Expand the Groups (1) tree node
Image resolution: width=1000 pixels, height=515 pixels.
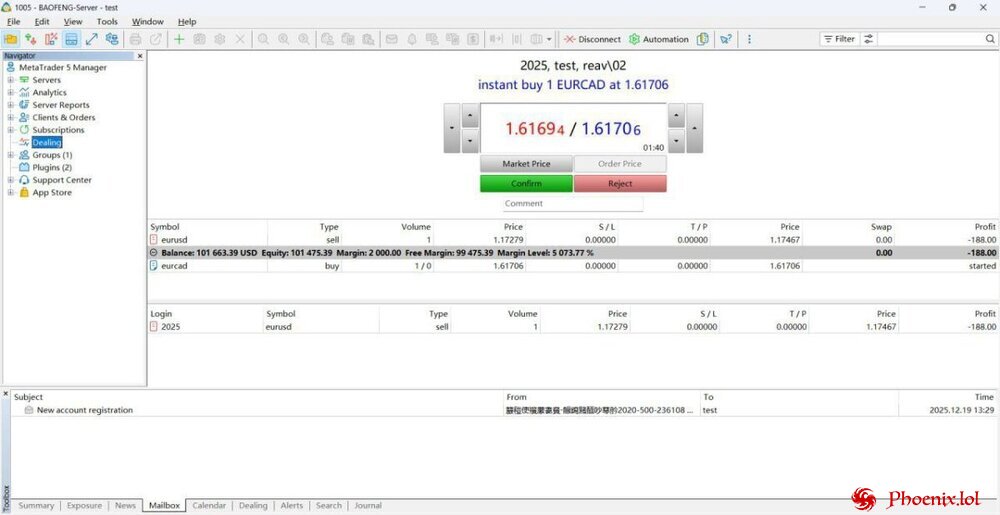click(x=10, y=155)
